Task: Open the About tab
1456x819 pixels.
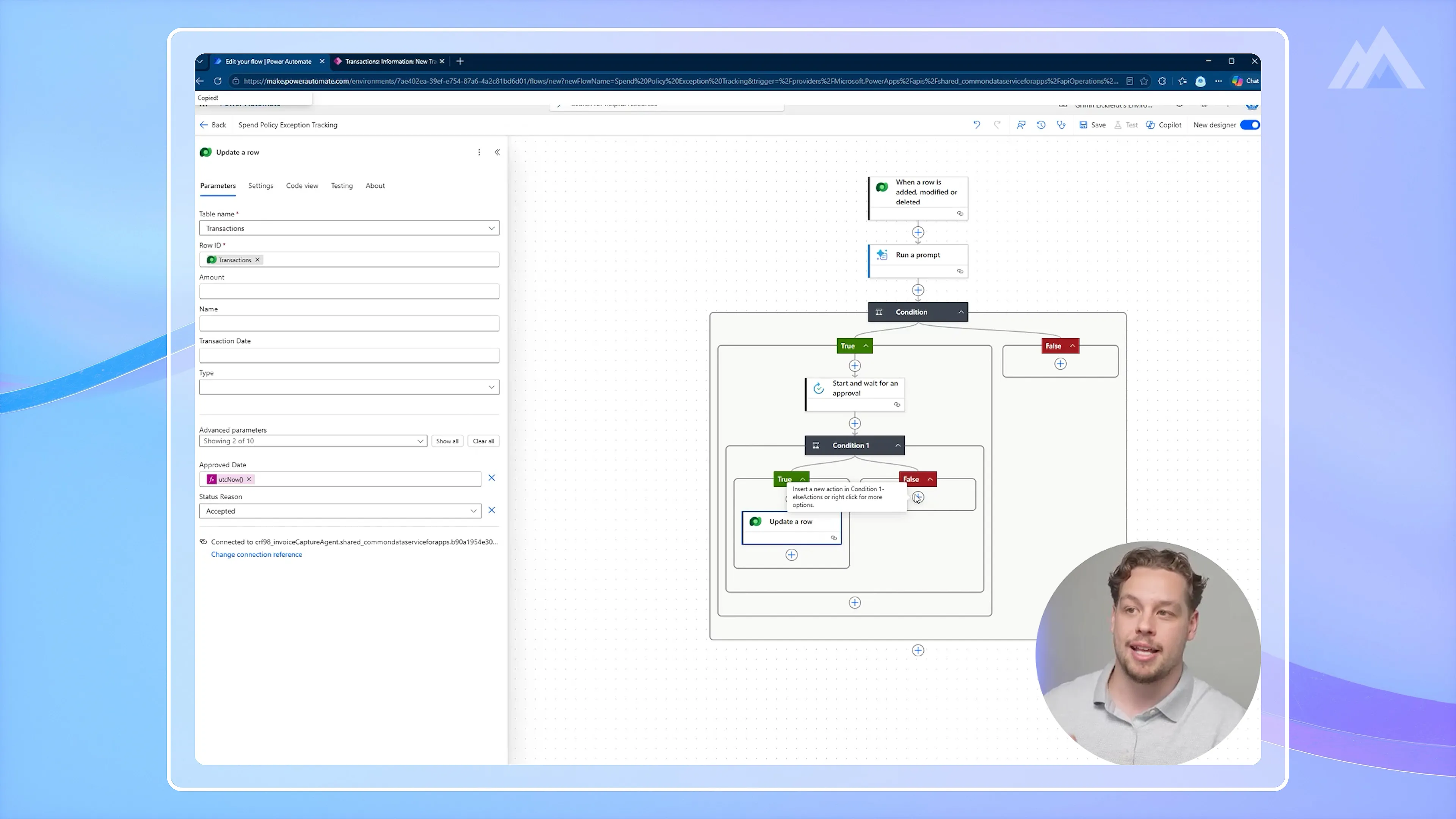Action: click(375, 185)
